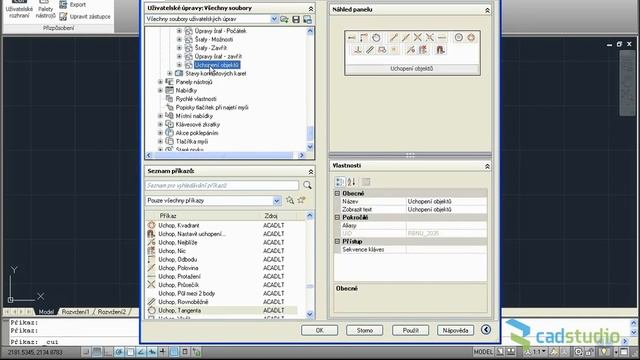Click the snap to center circle icon in preview
Screen dimensions: 640x360
coord(459,38)
